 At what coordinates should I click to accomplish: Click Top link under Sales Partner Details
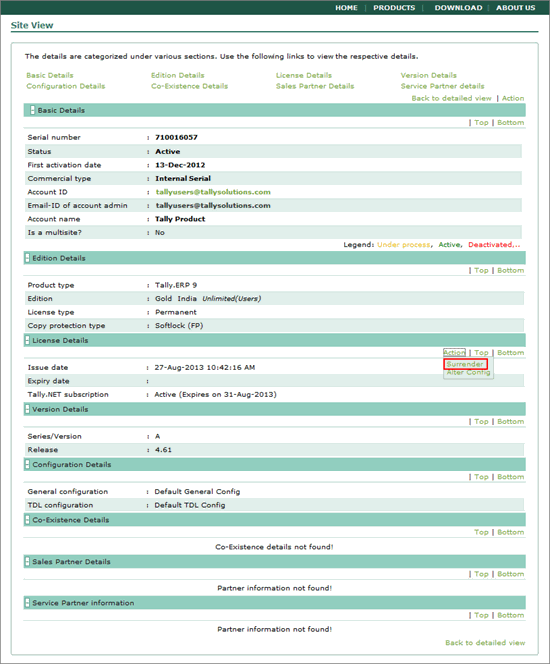(x=481, y=574)
